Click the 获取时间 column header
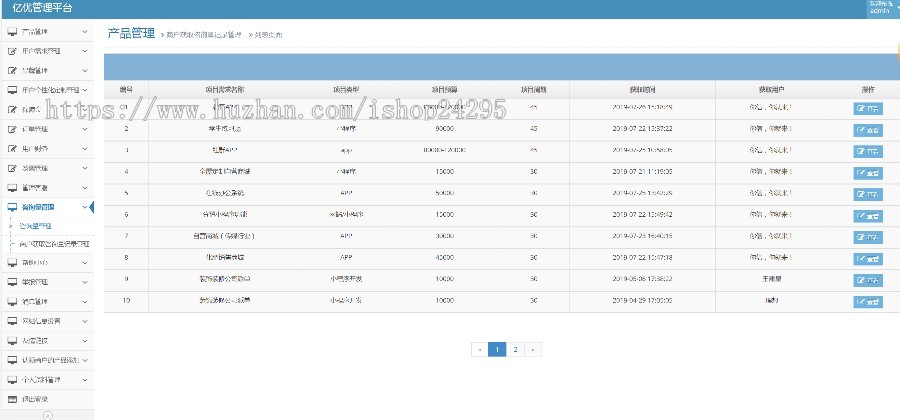The image size is (900, 420). coord(642,90)
